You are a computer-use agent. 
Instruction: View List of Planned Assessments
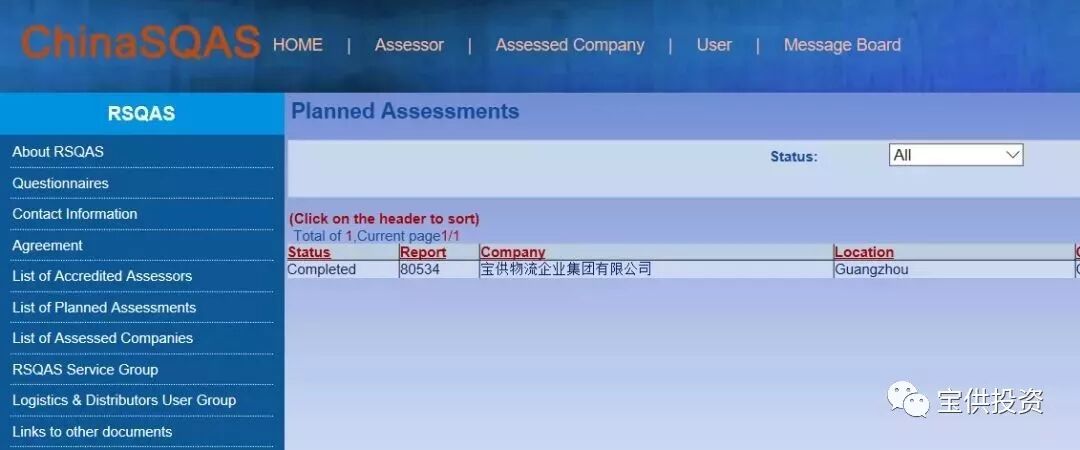104,307
